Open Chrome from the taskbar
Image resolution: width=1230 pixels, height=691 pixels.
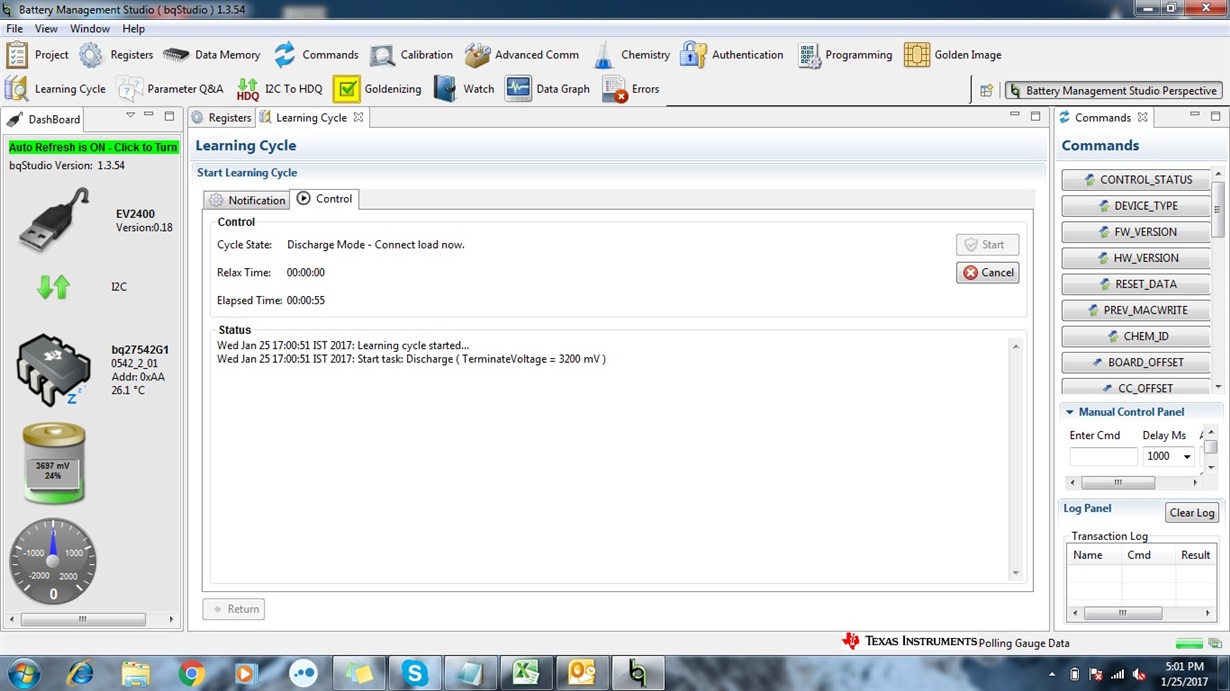point(191,674)
